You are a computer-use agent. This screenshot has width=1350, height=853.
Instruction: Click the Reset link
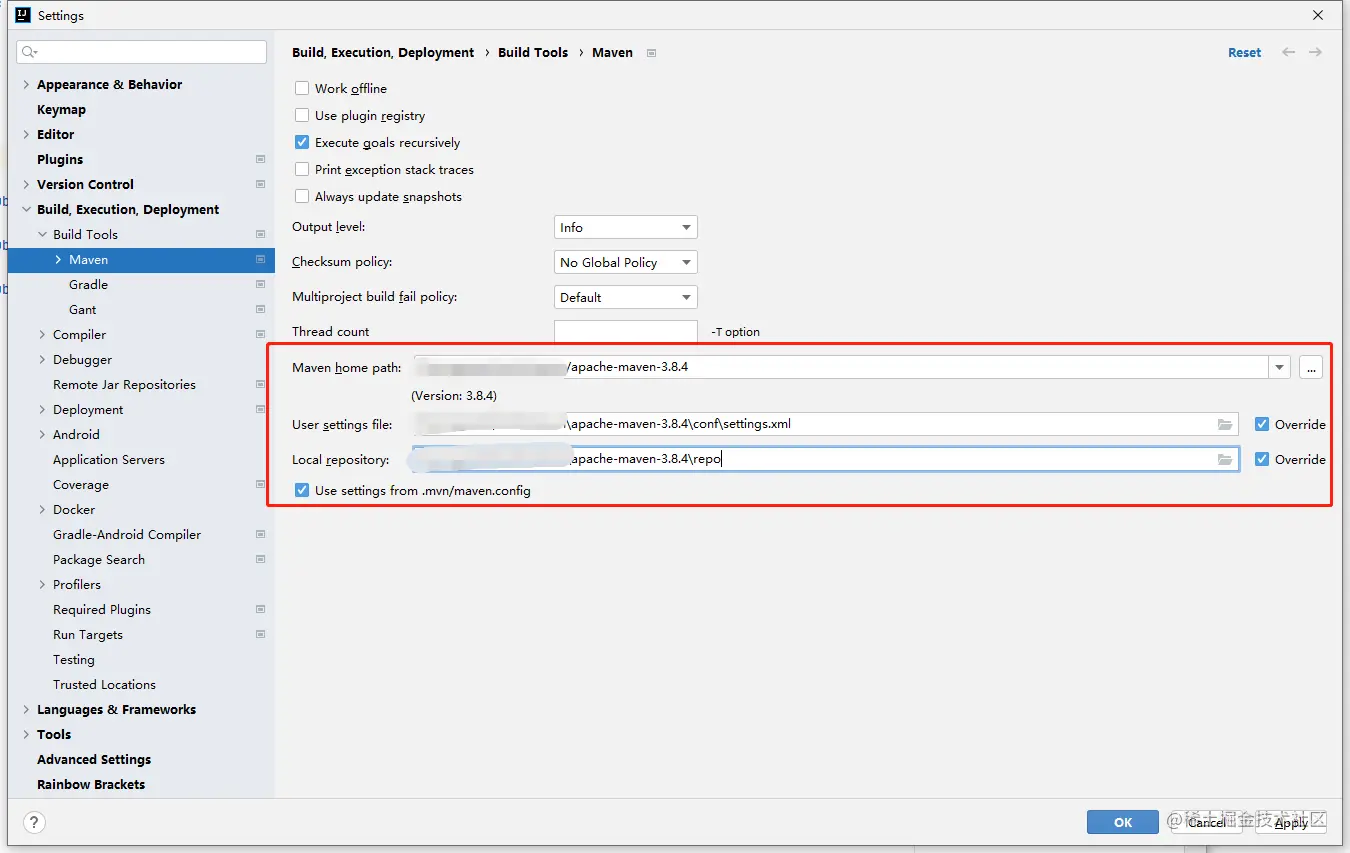[x=1244, y=52]
